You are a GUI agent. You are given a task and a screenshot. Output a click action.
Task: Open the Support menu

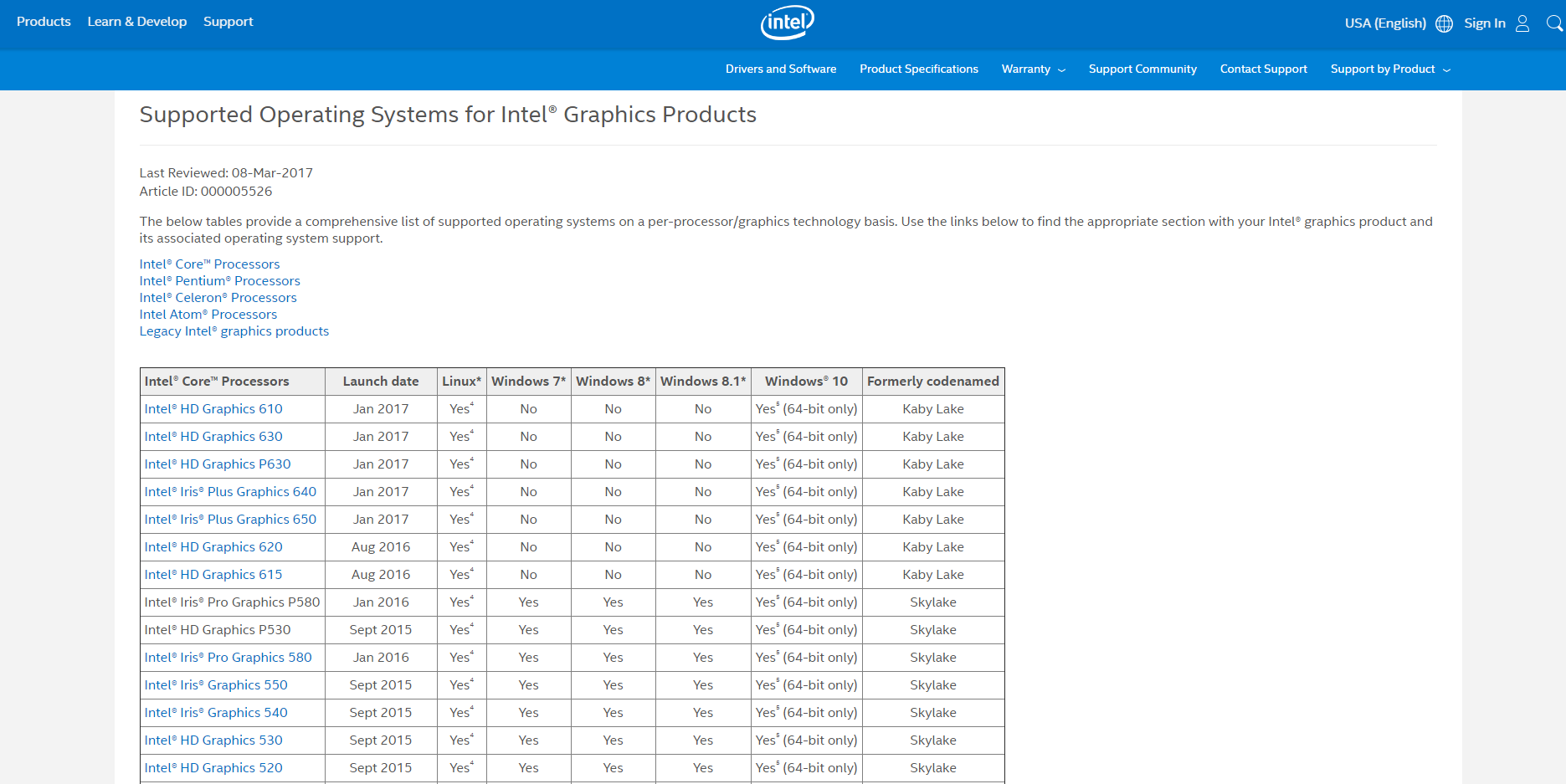click(x=228, y=22)
